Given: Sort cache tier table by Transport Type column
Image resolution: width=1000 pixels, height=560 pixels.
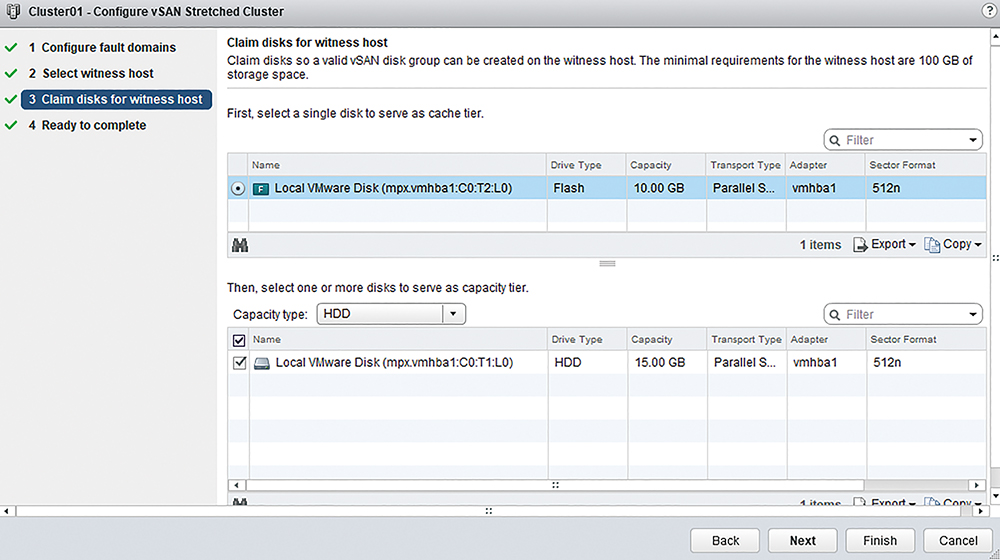Looking at the screenshot, I should [746, 165].
